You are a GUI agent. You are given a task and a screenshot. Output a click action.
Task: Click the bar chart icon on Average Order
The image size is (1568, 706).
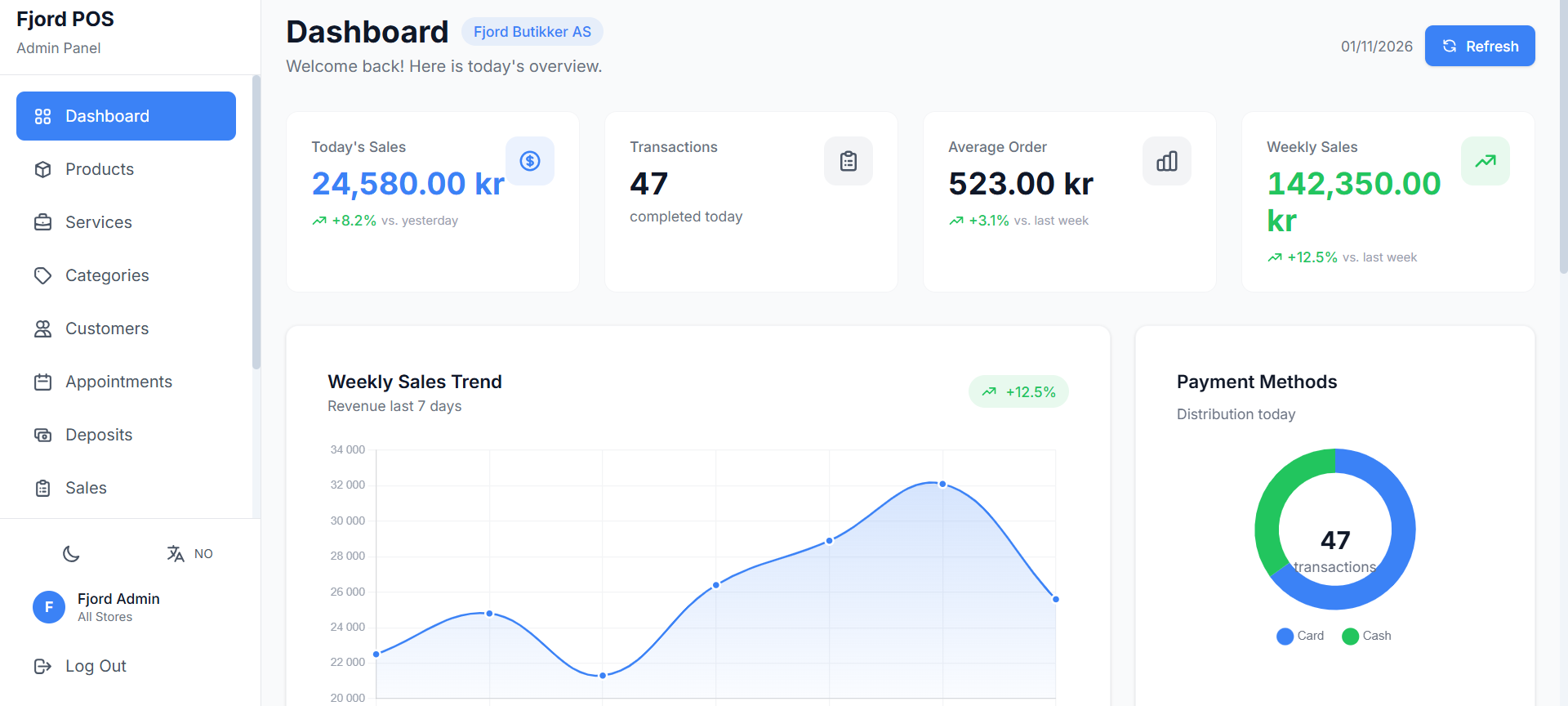[1166, 161]
